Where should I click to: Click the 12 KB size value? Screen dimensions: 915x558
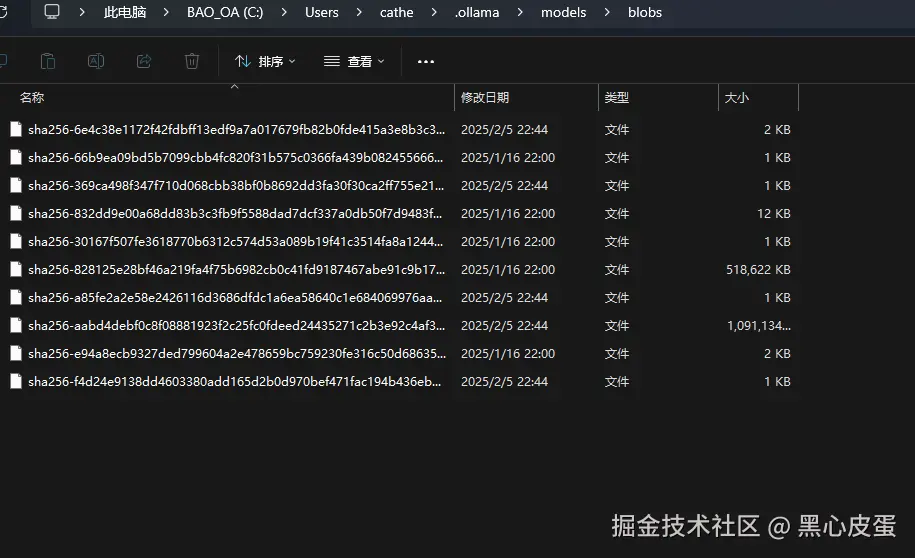774,214
